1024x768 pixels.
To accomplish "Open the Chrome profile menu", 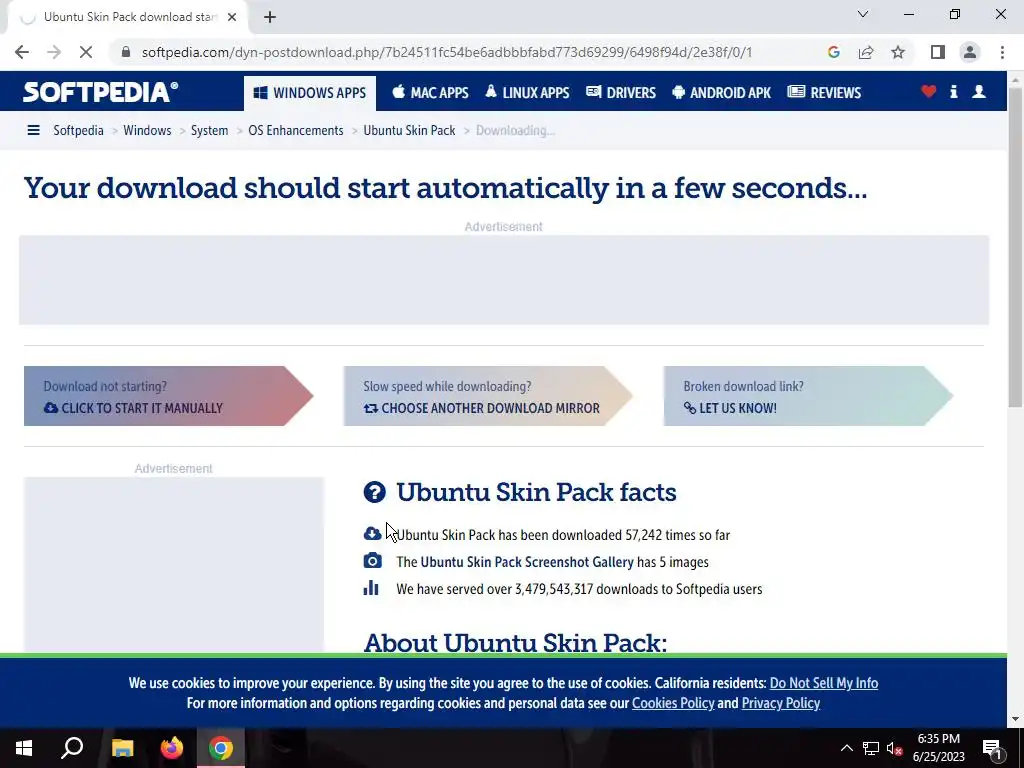I will (x=970, y=52).
